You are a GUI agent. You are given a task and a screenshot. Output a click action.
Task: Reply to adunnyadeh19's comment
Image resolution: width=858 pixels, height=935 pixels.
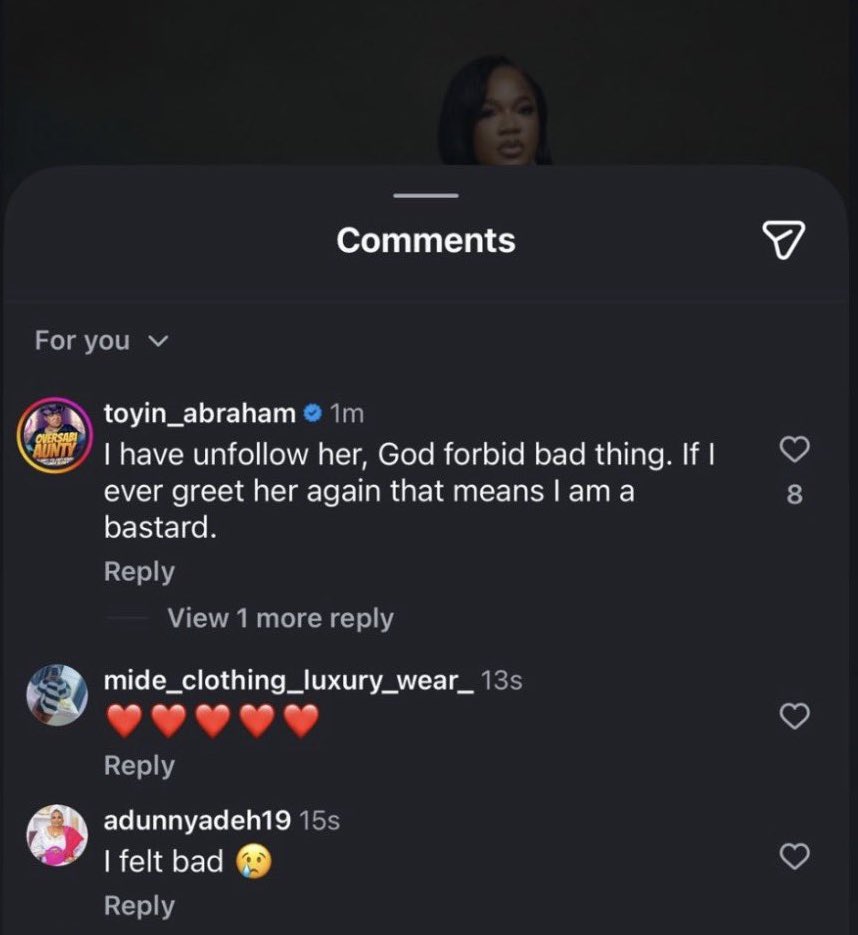(x=139, y=906)
